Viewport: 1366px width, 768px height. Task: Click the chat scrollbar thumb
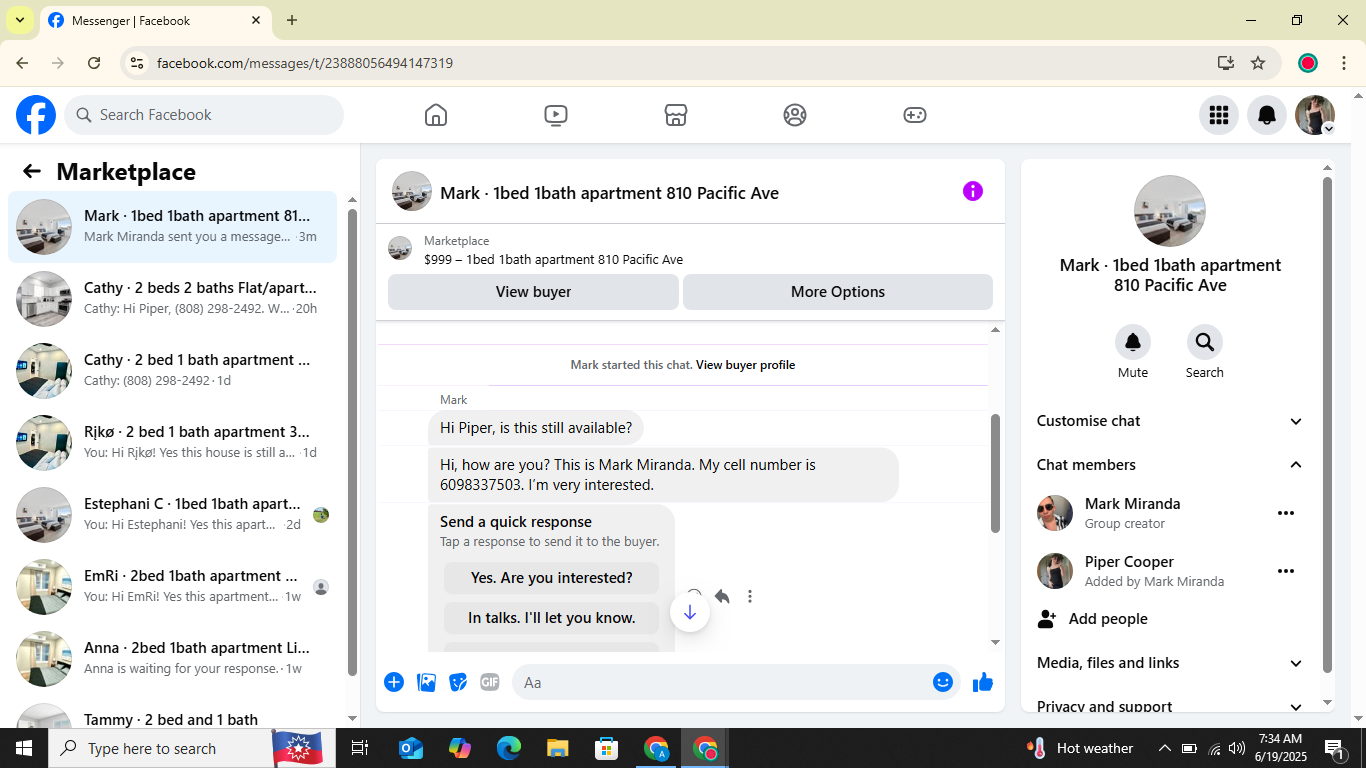pyautogui.click(x=995, y=473)
